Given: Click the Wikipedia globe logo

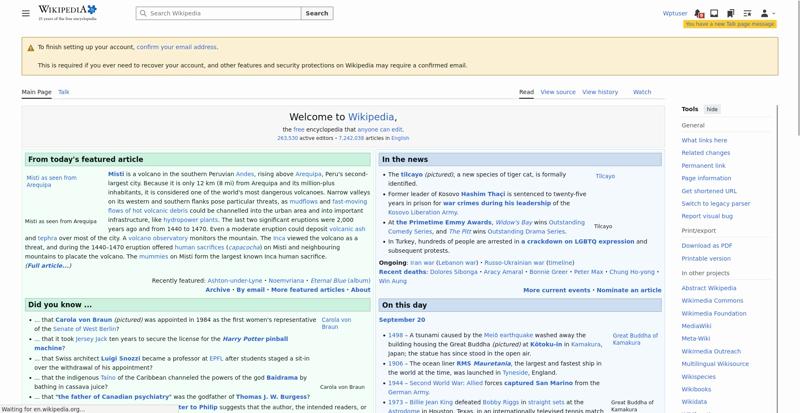Looking at the screenshot, I should 67,13.
